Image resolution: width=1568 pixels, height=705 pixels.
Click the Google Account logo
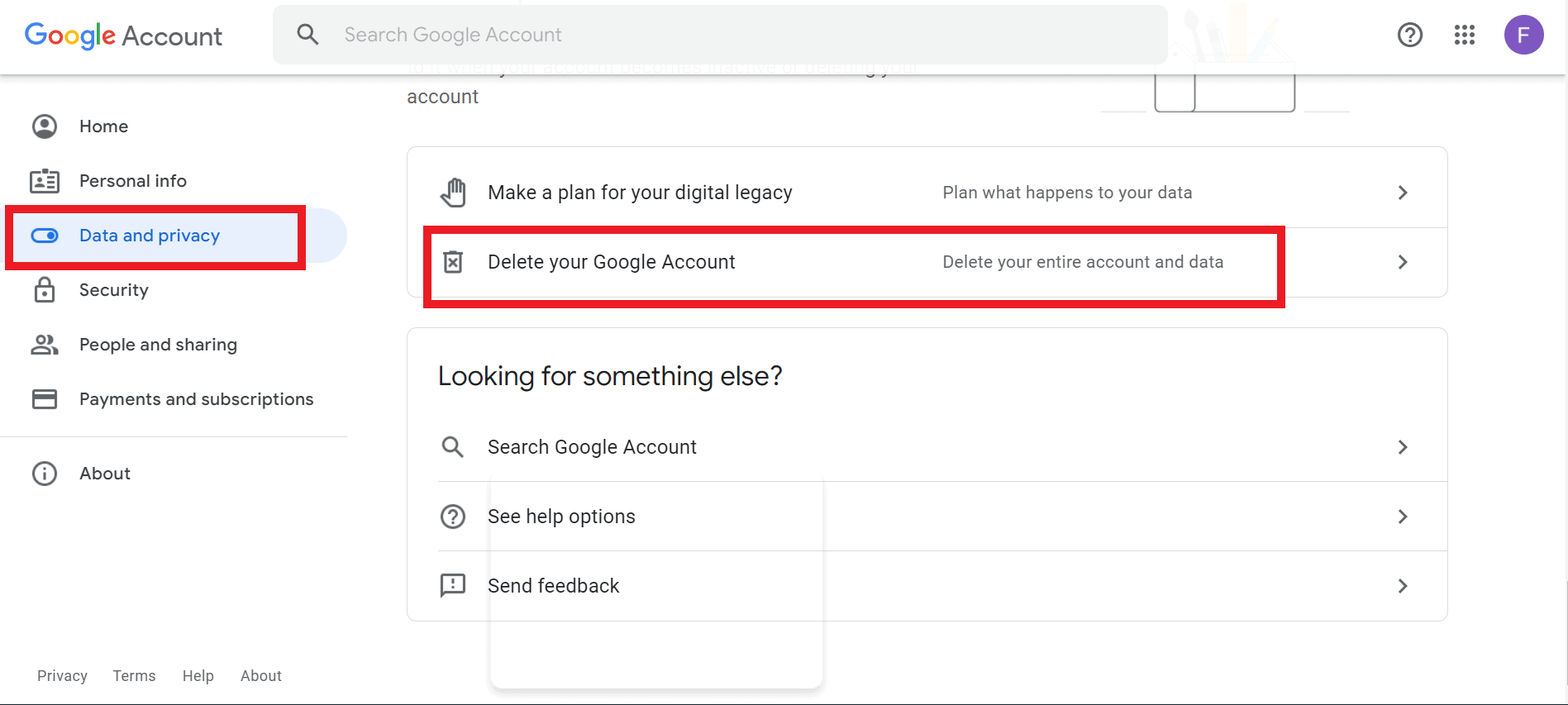point(123,36)
